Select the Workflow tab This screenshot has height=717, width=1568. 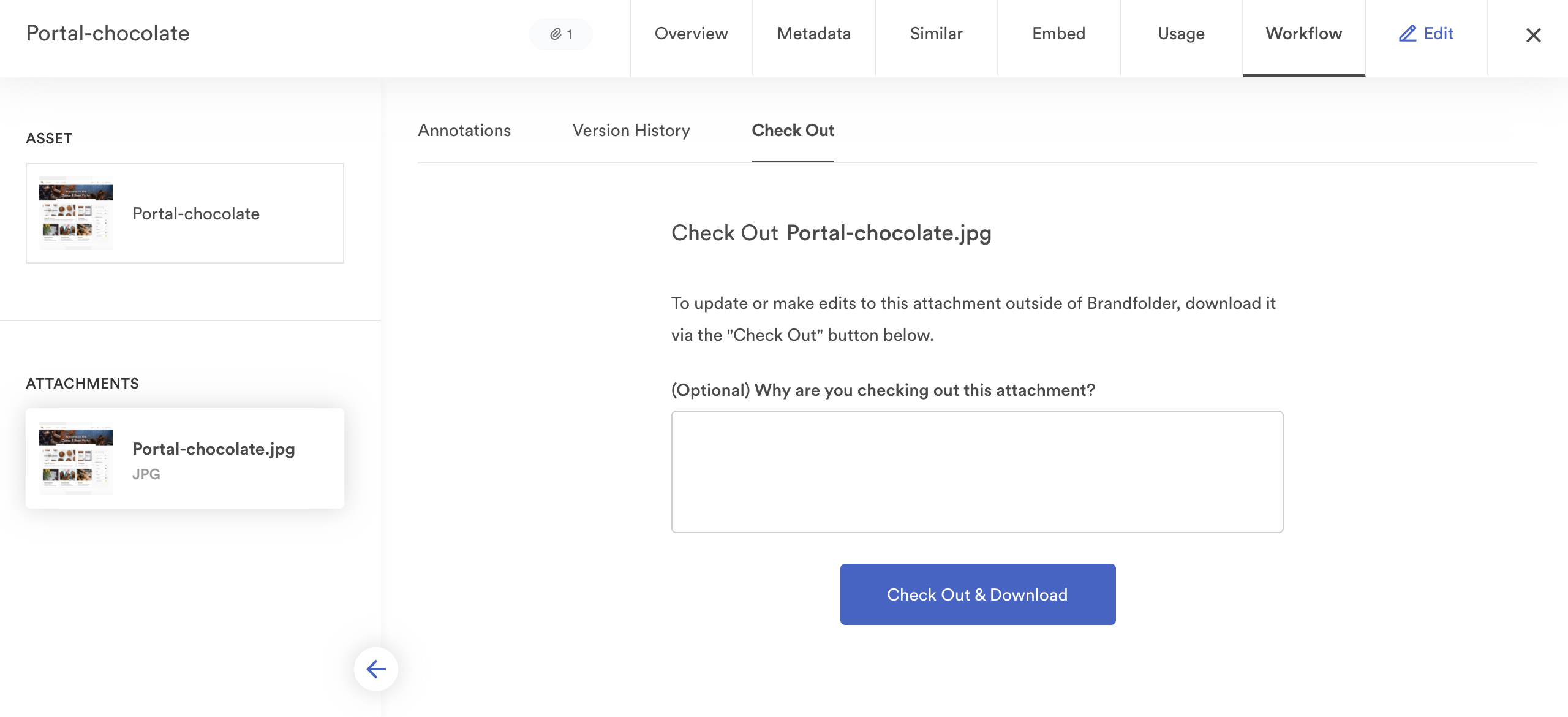pos(1303,34)
